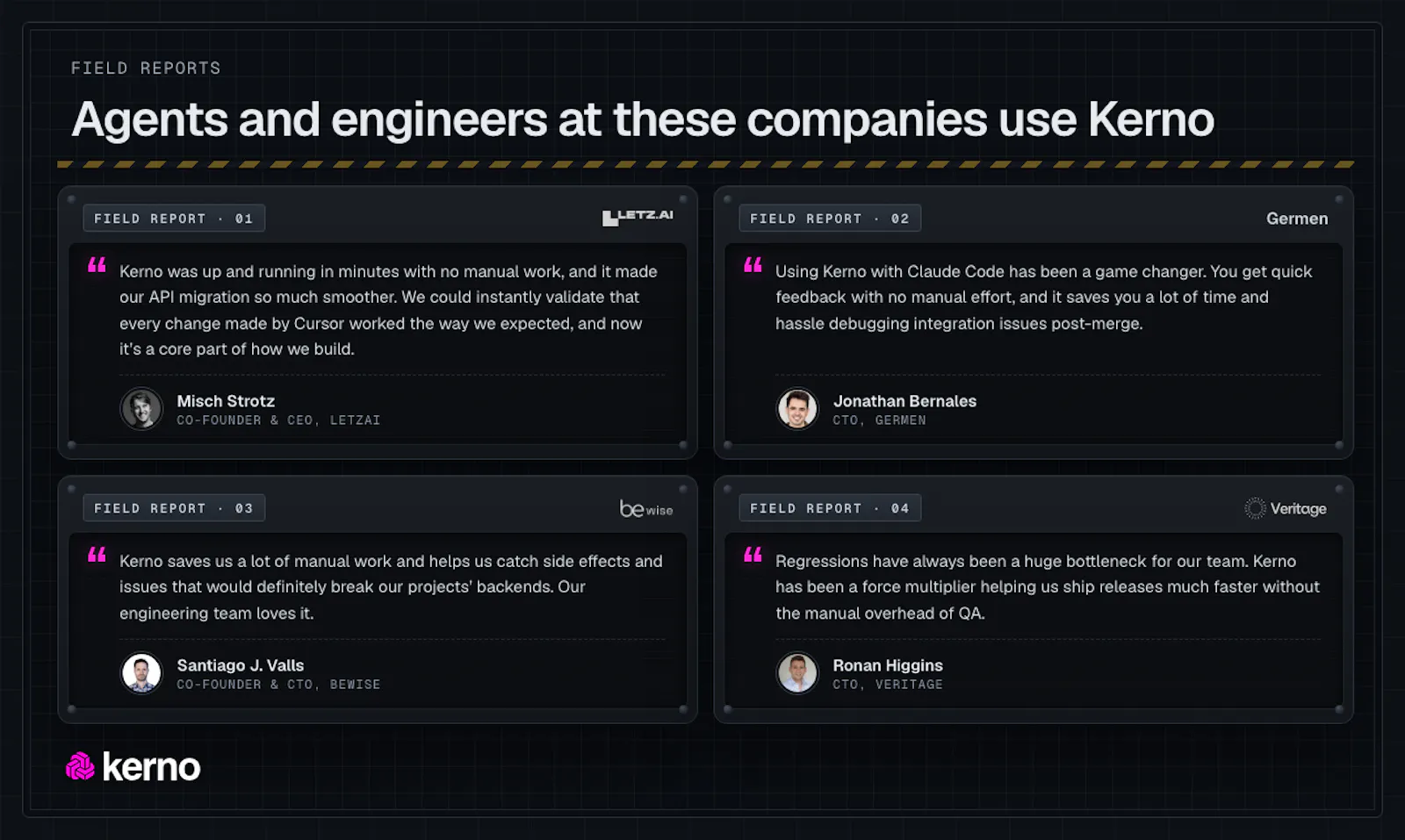The height and width of the screenshot is (840, 1405).
Task: Click the FIELD REPORTS section label
Action: [146, 68]
